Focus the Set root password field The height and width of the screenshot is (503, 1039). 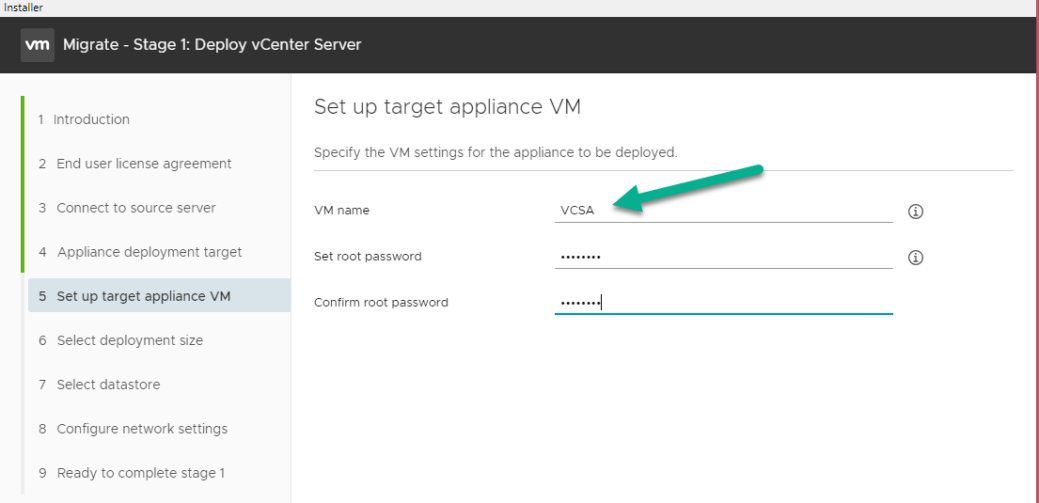pos(722,257)
